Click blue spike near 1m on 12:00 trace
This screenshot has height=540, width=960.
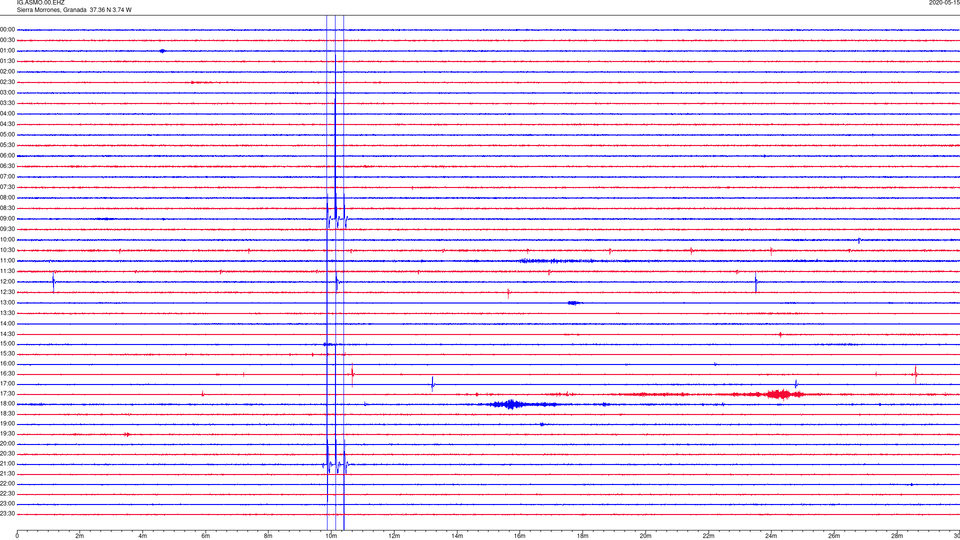click(x=53, y=282)
